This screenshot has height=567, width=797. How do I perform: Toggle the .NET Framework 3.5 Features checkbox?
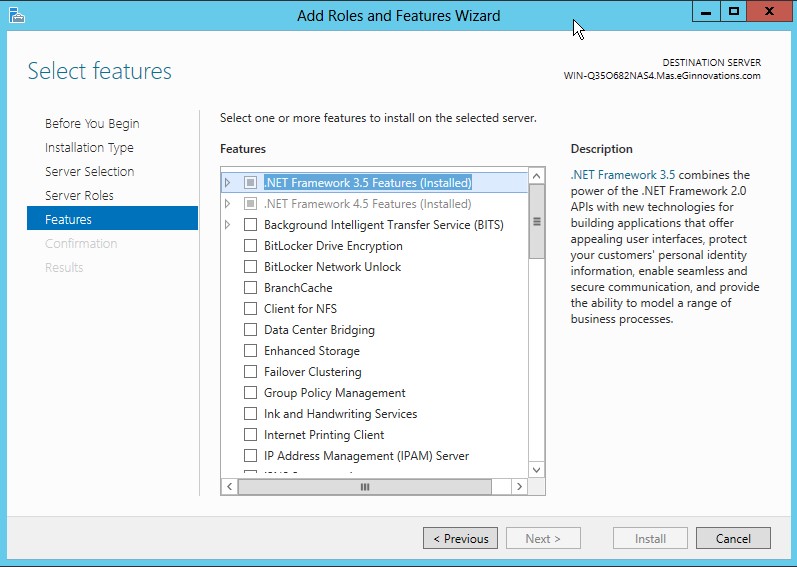250,182
